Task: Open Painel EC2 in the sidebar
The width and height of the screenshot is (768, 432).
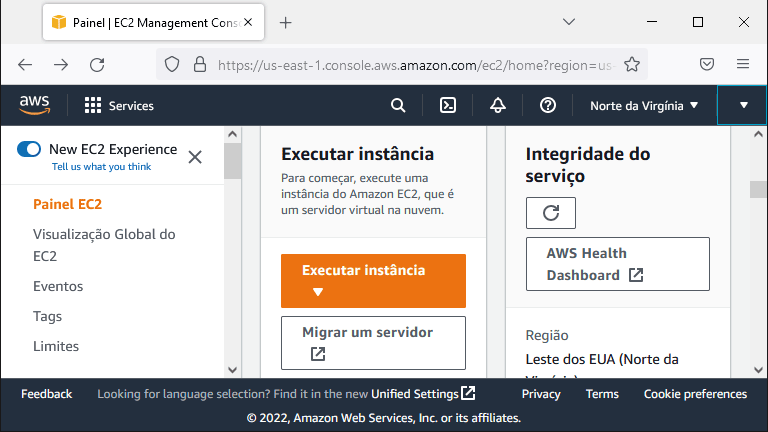Action: 68,204
